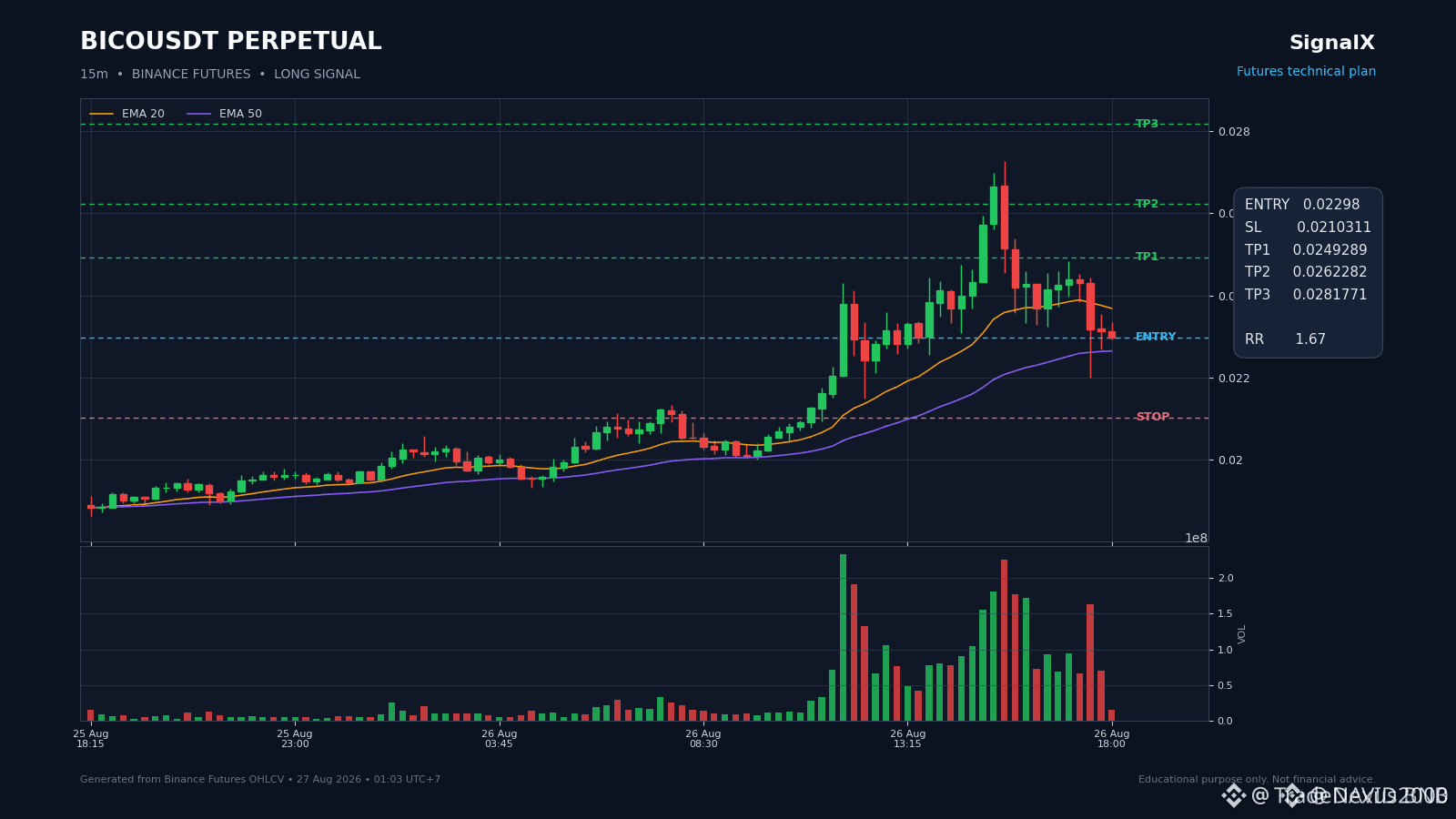Click the 1.0 volume axis label
The image size is (1456, 819).
pos(1226,651)
